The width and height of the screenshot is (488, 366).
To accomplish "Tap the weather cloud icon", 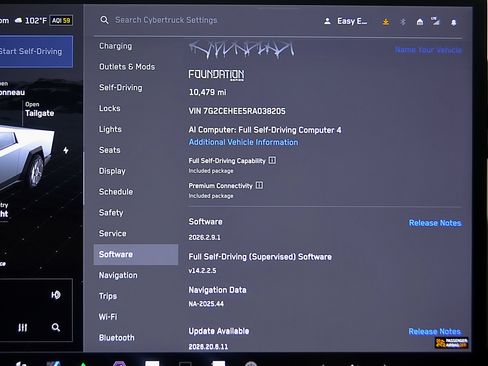I will click(19, 21).
